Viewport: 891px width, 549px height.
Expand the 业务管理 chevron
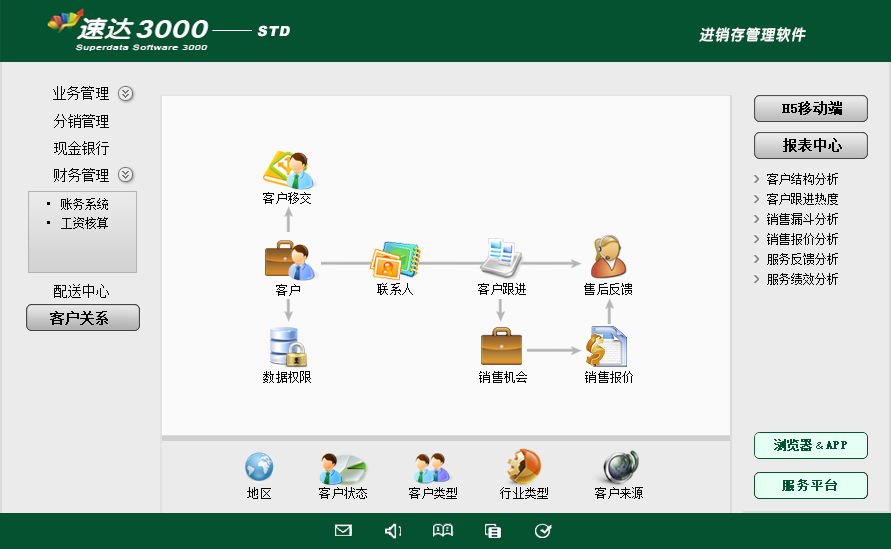point(126,93)
